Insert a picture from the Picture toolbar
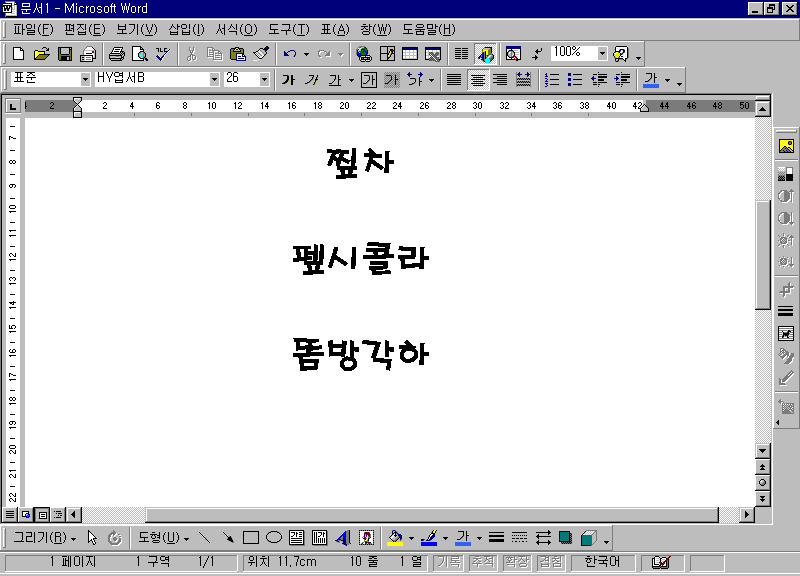 (786, 146)
